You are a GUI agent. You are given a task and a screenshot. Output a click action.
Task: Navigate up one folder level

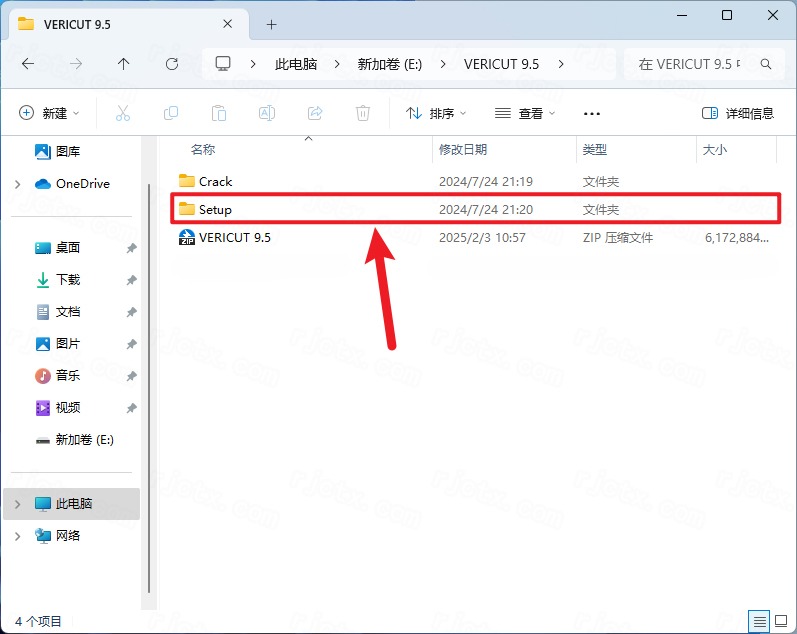(124, 64)
